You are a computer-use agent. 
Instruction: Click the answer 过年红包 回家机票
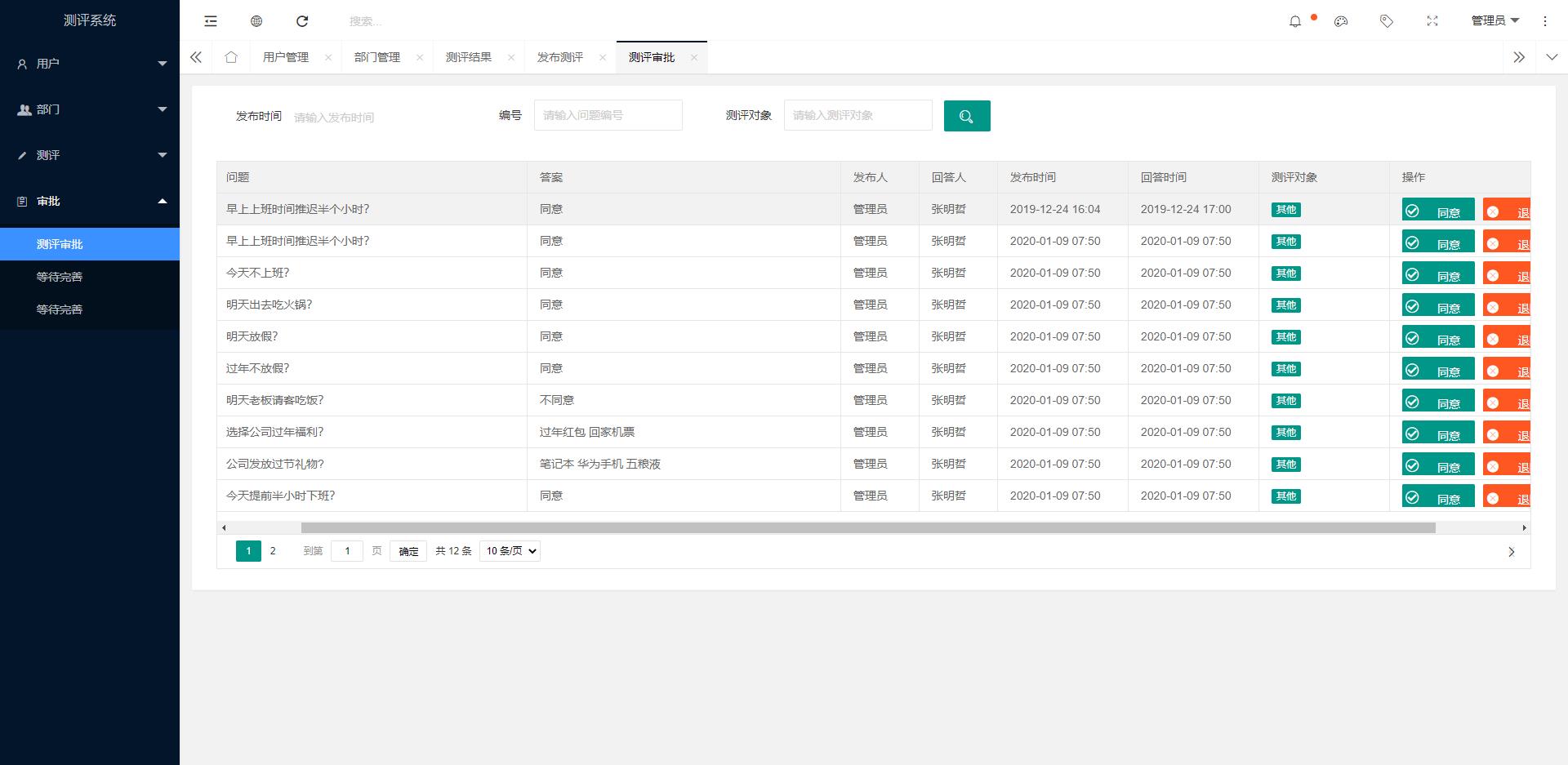[x=587, y=432]
